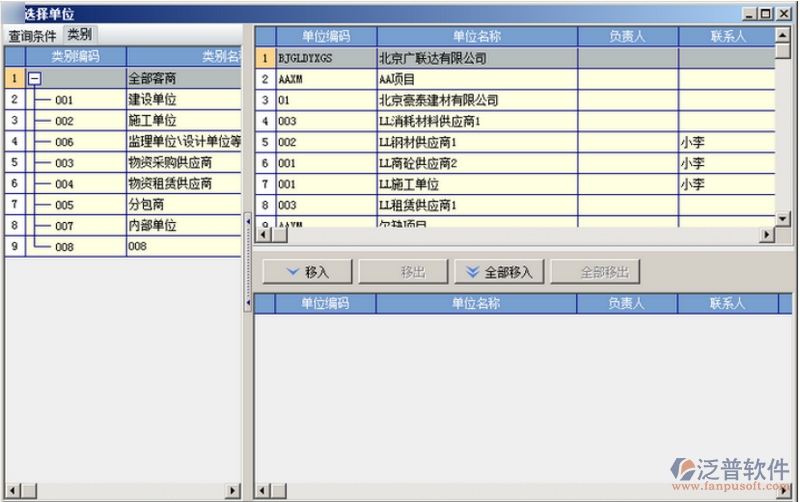Click the 单位编码 column header in upper table
The height and width of the screenshot is (502, 800).
coord(325,36)
